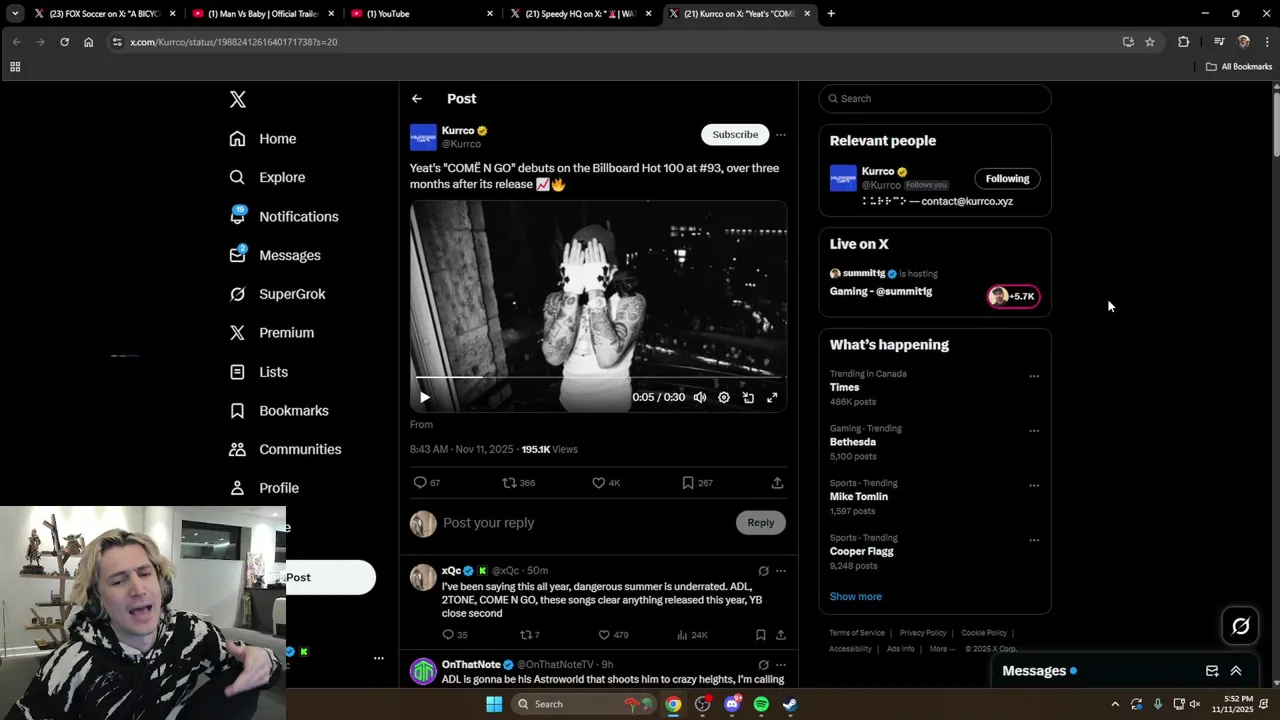
Task: Click the Reply button
Action: pyautogui.click(x=761, y=523)
